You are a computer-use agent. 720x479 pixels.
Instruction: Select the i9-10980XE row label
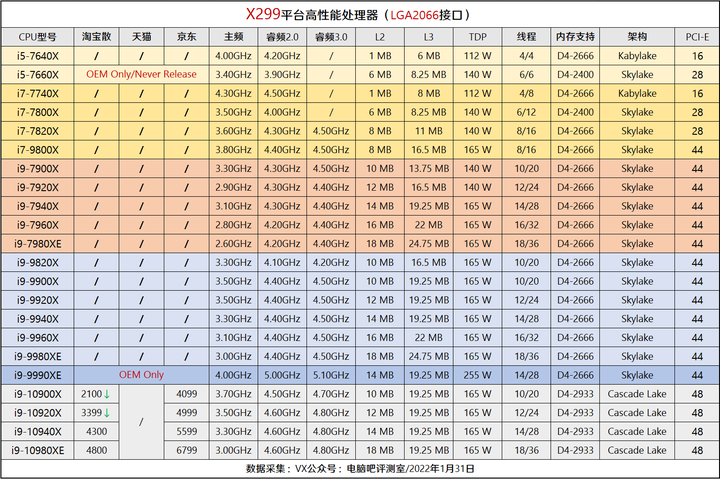click(38, 451)
